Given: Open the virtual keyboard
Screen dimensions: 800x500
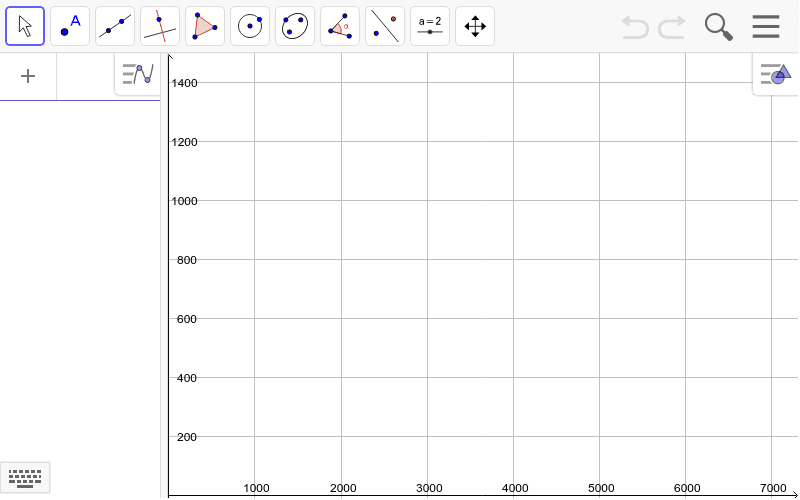Looking at the screenshot, I should (x=25, y=478).
